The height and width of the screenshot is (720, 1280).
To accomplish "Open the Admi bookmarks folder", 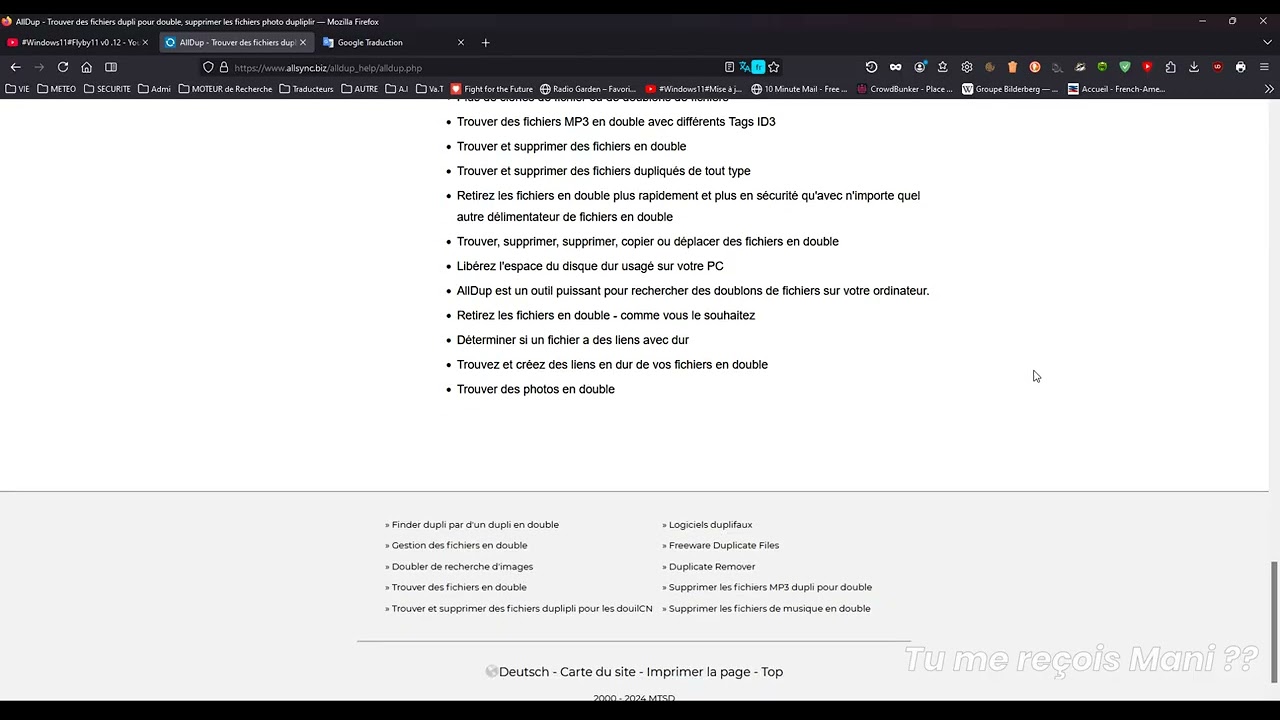I will (x=154, y=89).
